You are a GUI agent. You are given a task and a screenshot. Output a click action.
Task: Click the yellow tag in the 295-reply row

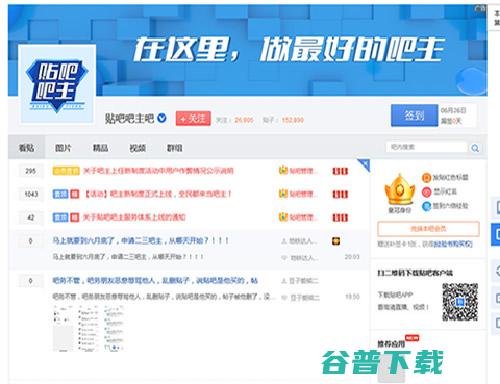click(66, 171)
